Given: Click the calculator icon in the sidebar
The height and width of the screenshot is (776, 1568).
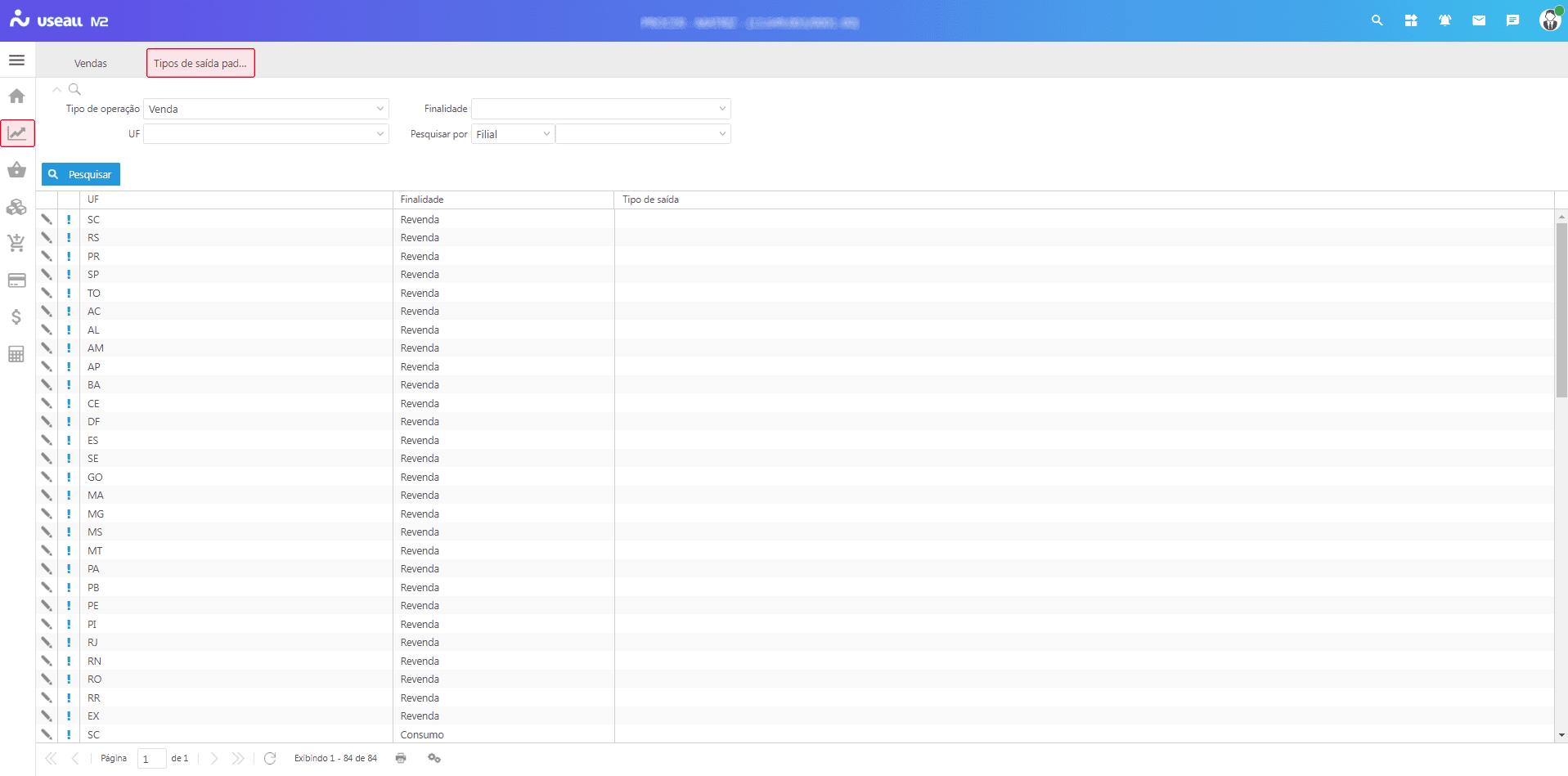Looking at the screenshot, I should [16, 354].
